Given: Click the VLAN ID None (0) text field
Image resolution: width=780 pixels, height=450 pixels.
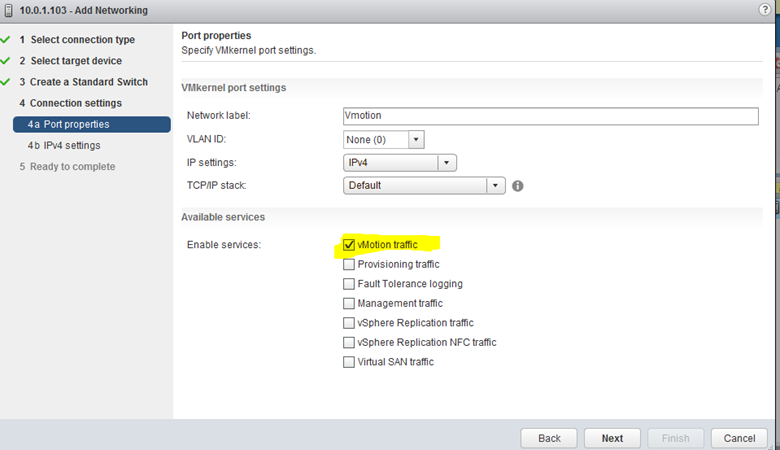Looking at the screenshot, I should 376,140.
